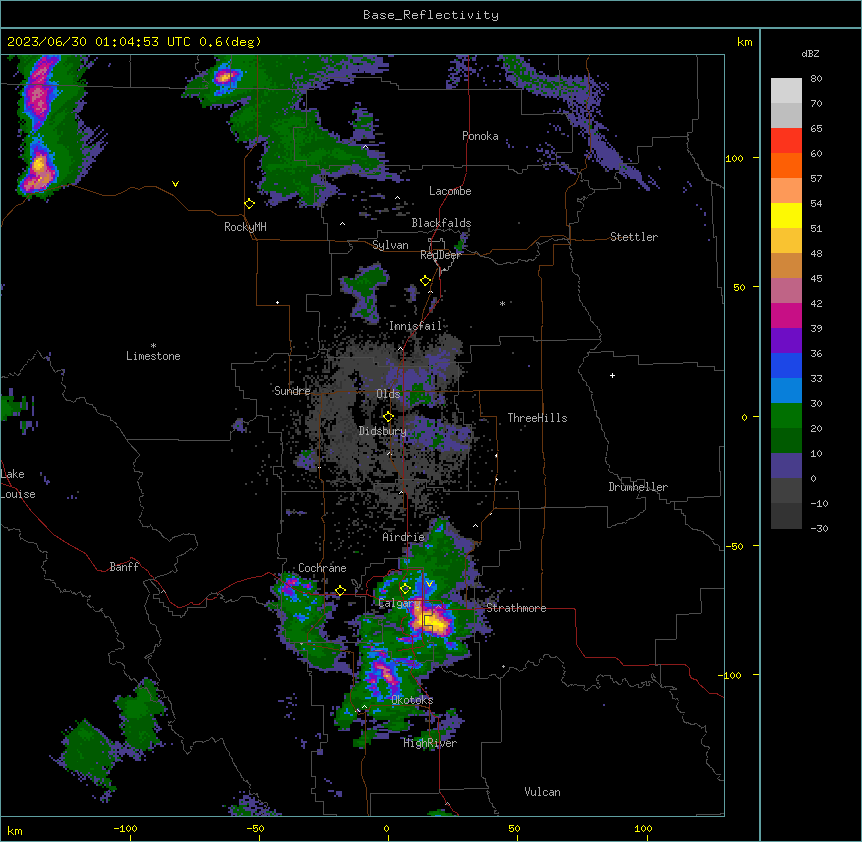Click the Ponoka label
The height and width of the screenshot is (842, 862).
(480, 136)
